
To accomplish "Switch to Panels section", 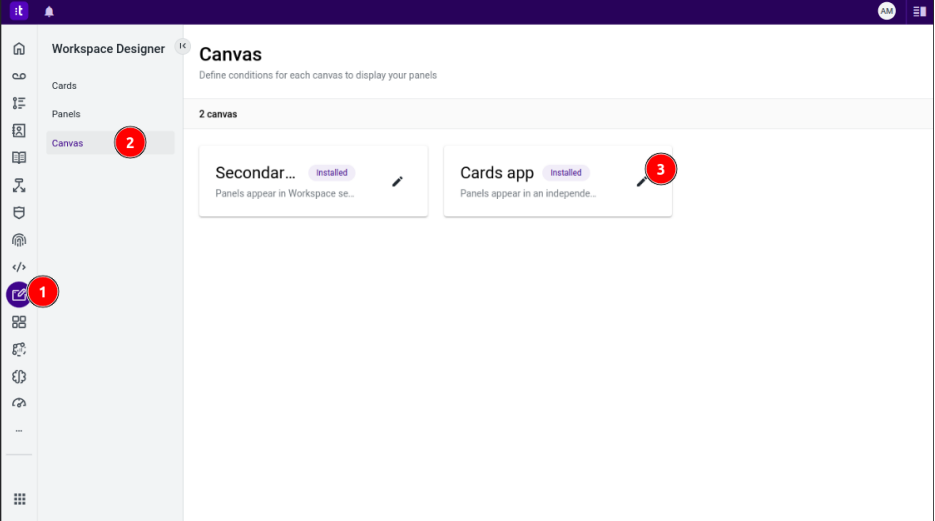I will [66, 114].
